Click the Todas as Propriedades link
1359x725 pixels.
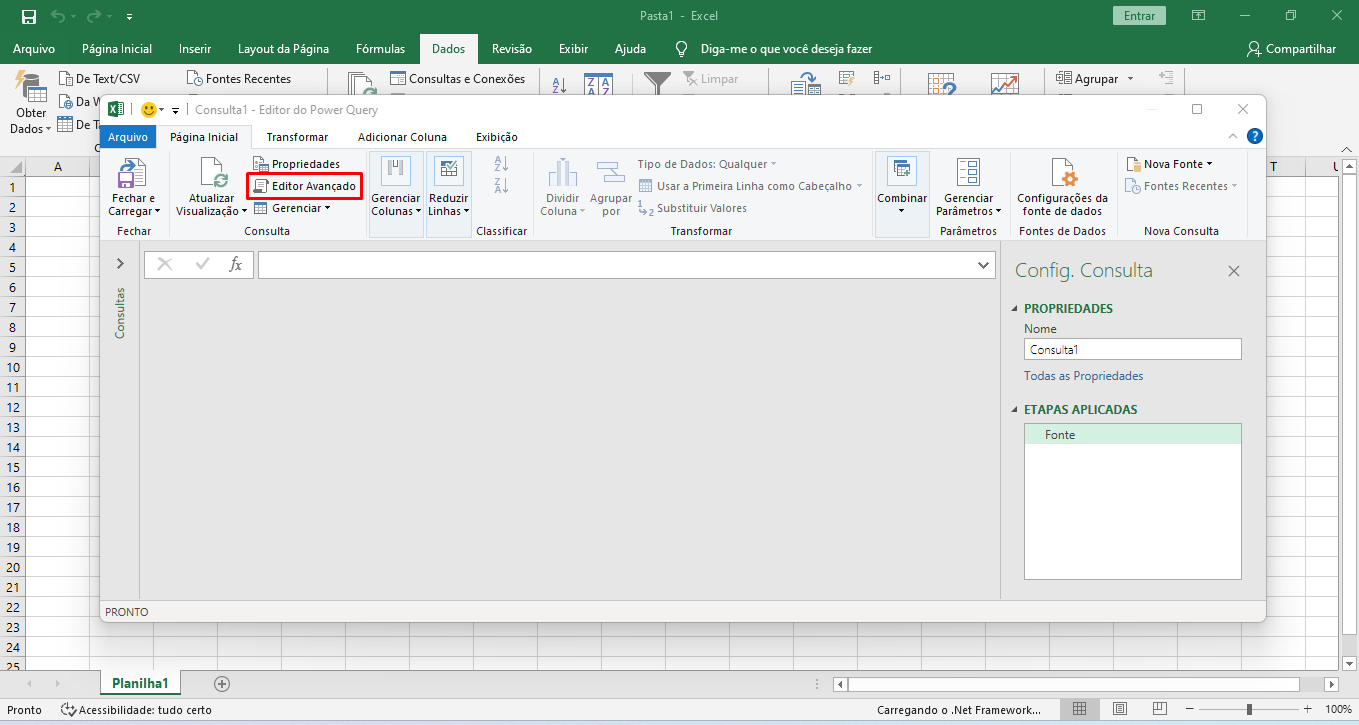pyautogui.click(x=1083, y=376)
